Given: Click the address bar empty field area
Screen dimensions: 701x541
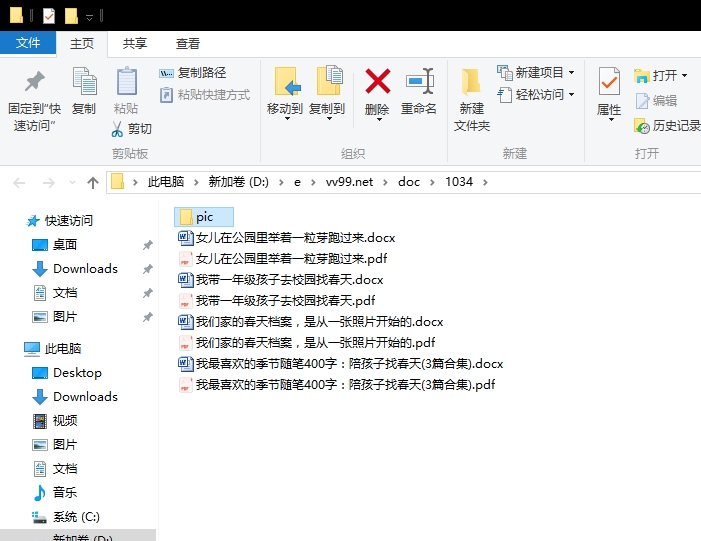Looking at the screenshot, I should (595, 182).
